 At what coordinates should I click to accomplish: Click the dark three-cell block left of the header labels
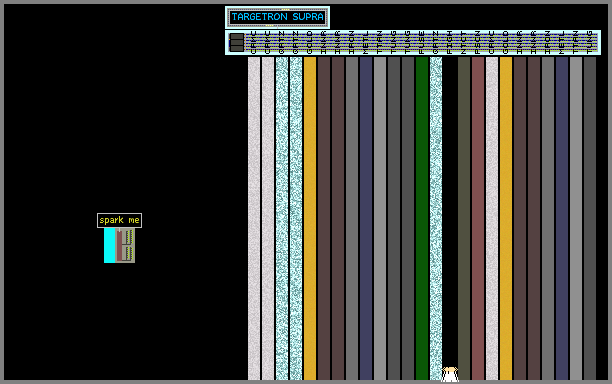(x=237, y=42)
